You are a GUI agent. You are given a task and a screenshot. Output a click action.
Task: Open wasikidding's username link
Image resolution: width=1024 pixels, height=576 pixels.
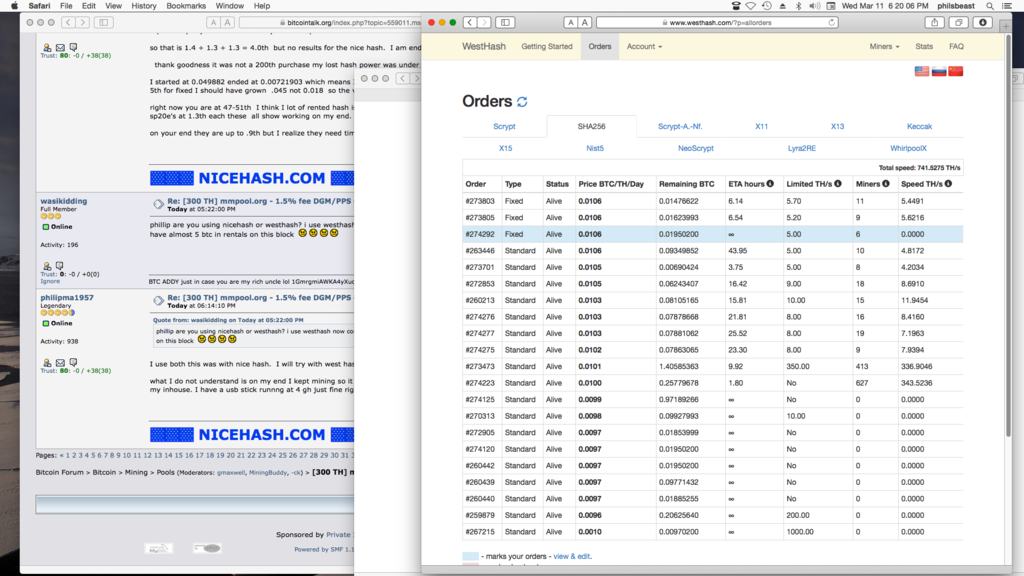pyautogui.click(x=63, y=201)
